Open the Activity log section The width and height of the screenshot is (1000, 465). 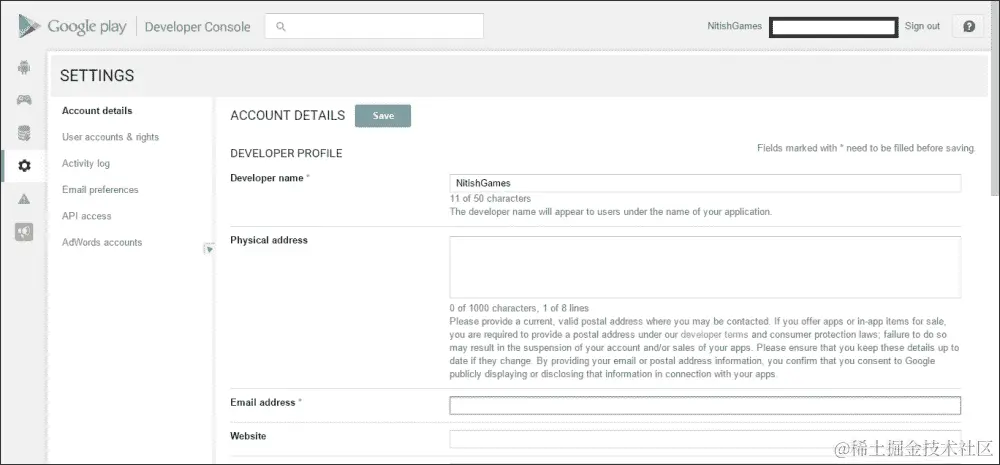(x=85, y=163)
